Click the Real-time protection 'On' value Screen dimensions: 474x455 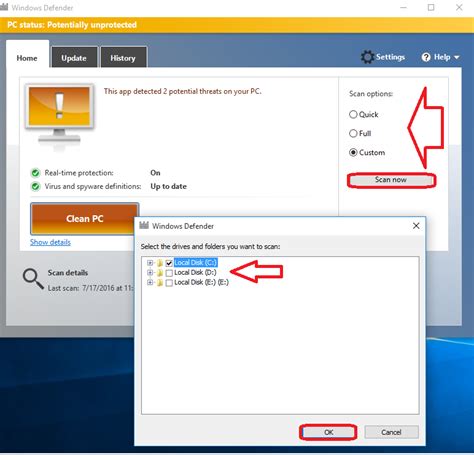pyautogui.click(x=155, y=173)
